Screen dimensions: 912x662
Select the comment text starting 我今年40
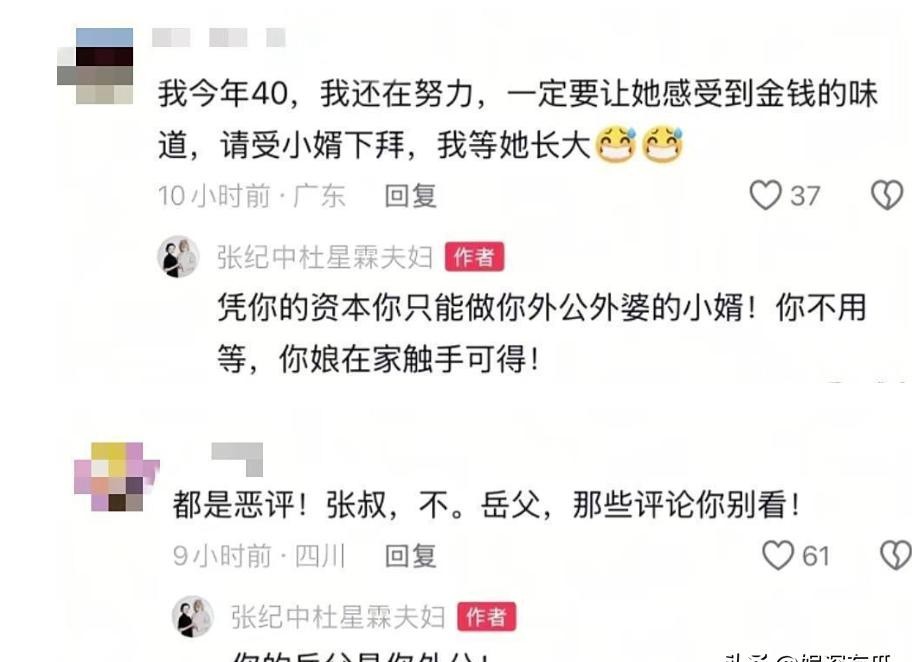518,119
